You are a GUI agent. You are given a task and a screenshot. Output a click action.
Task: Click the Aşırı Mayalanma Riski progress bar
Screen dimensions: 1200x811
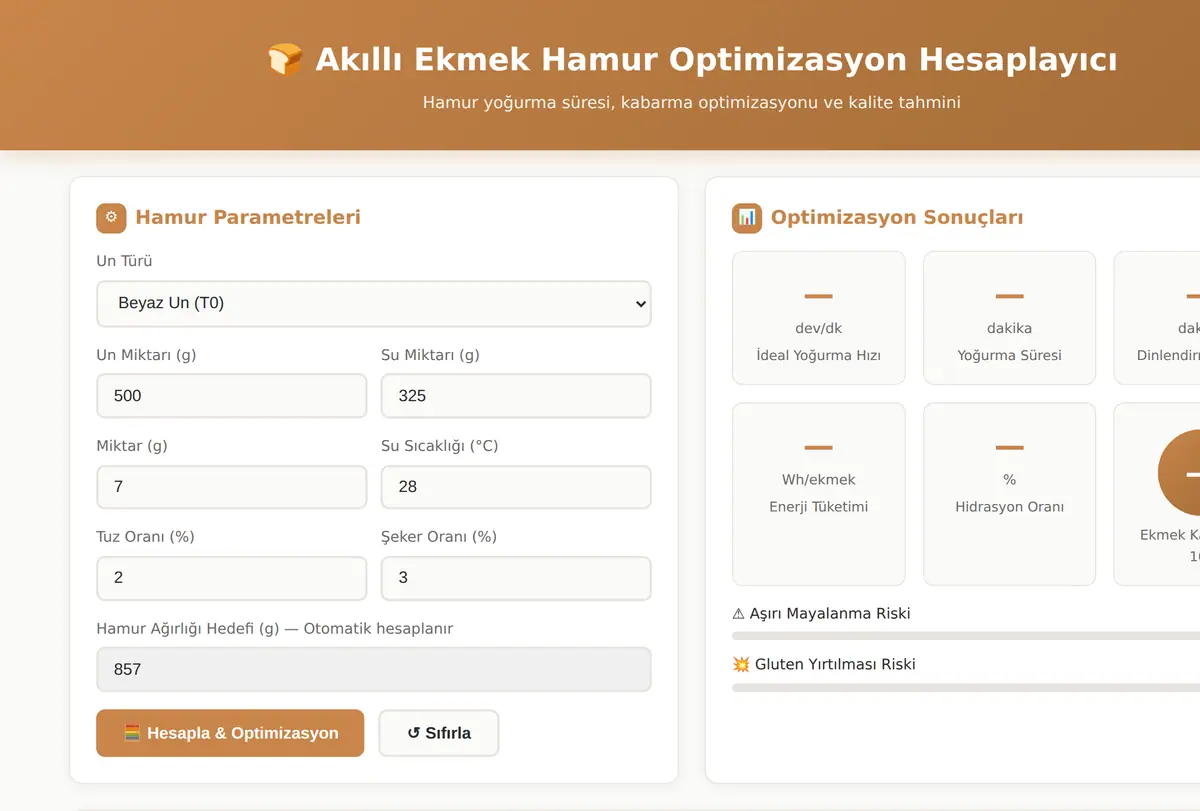pyautogui.click(x=966, y=635)
